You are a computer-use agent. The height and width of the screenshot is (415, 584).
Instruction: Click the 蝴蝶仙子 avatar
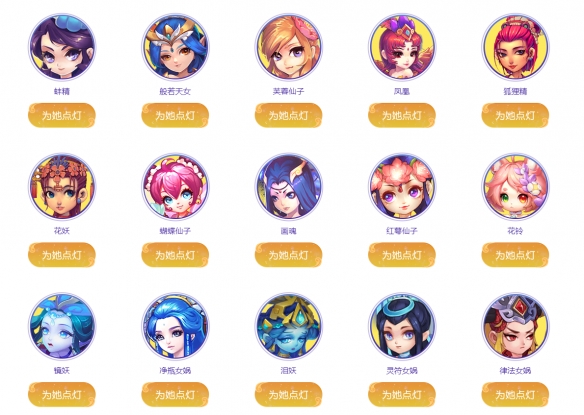pos(175,187)
